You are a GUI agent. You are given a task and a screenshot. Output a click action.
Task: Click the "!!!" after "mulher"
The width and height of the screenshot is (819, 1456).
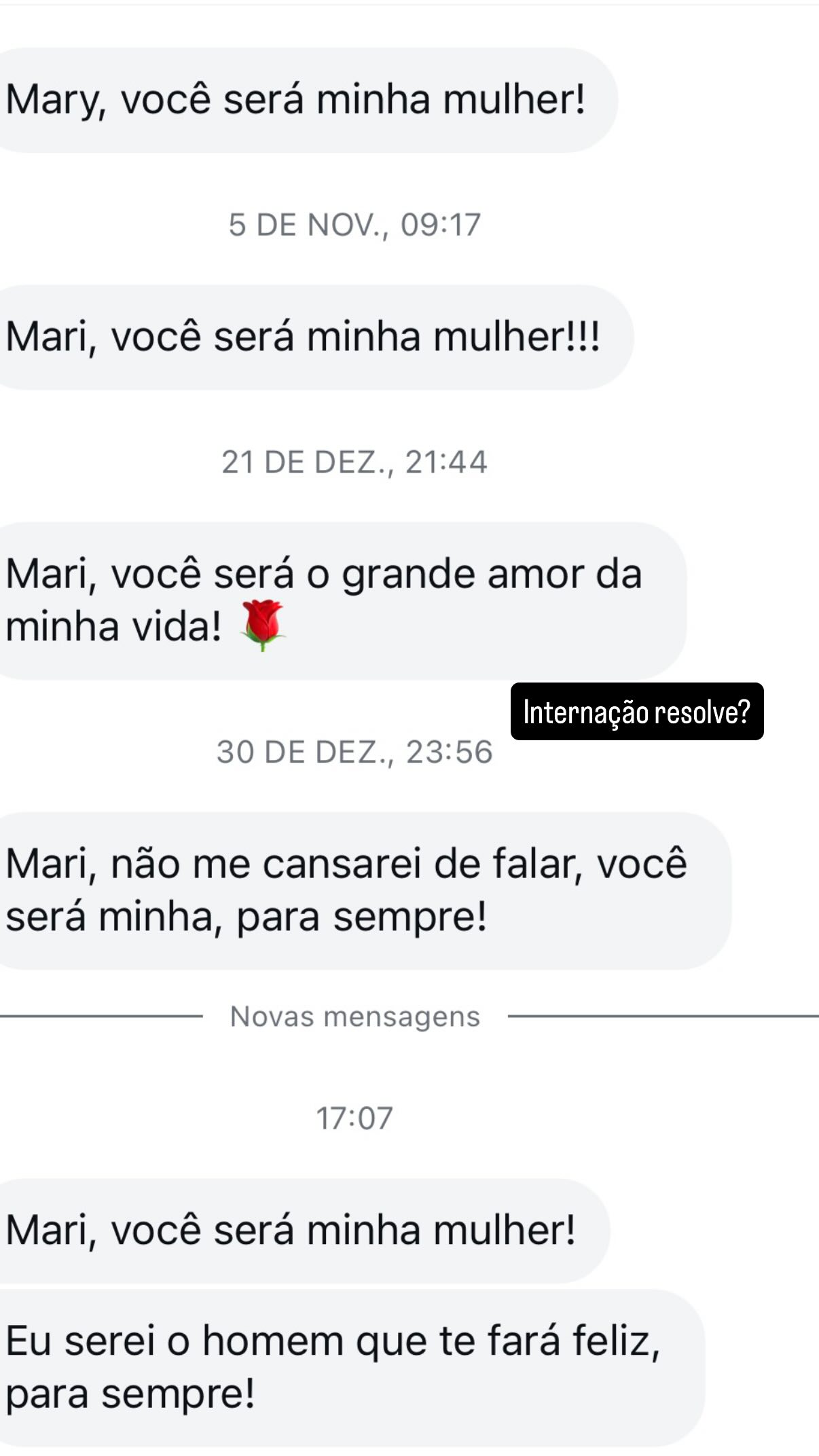coord(588,337)
